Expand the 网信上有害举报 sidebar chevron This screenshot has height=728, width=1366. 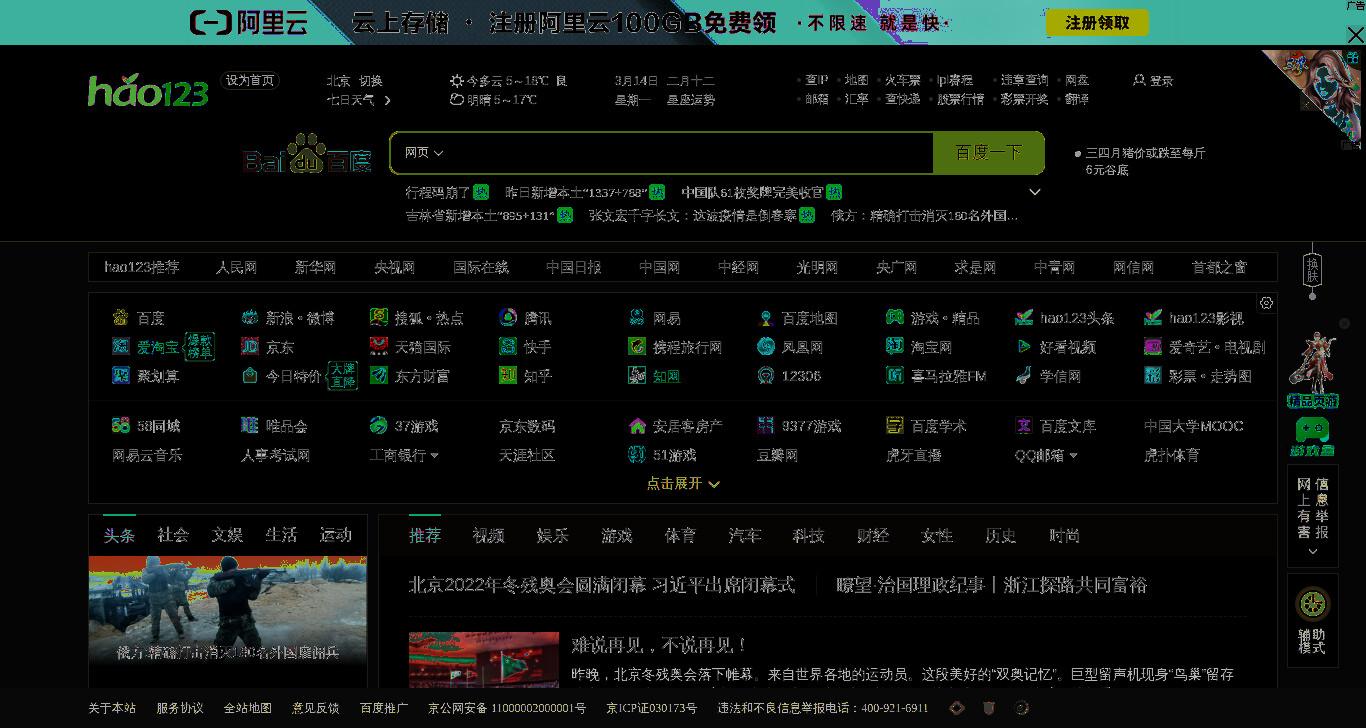(x=1313, y=551)
